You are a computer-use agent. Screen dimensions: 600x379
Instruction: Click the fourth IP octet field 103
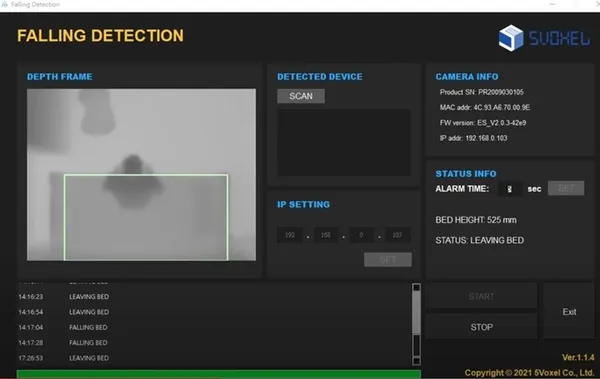click(397, 235)
